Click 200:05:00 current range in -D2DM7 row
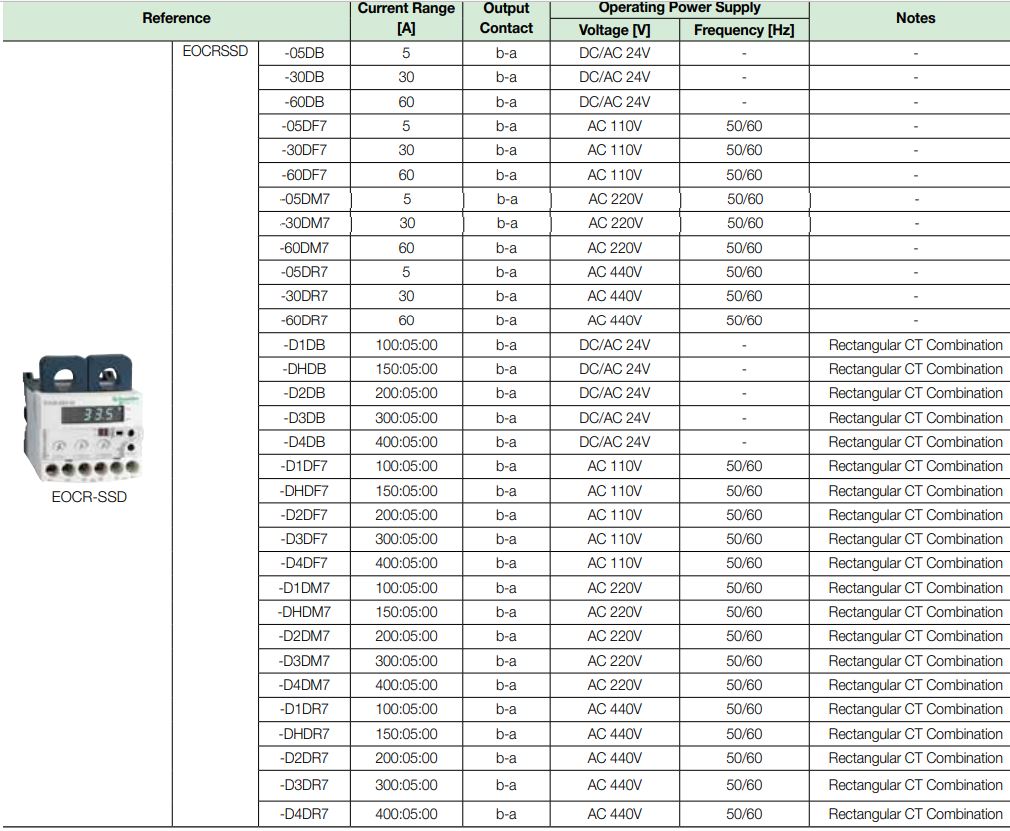The image size is (1010, 831). (406, 636)
